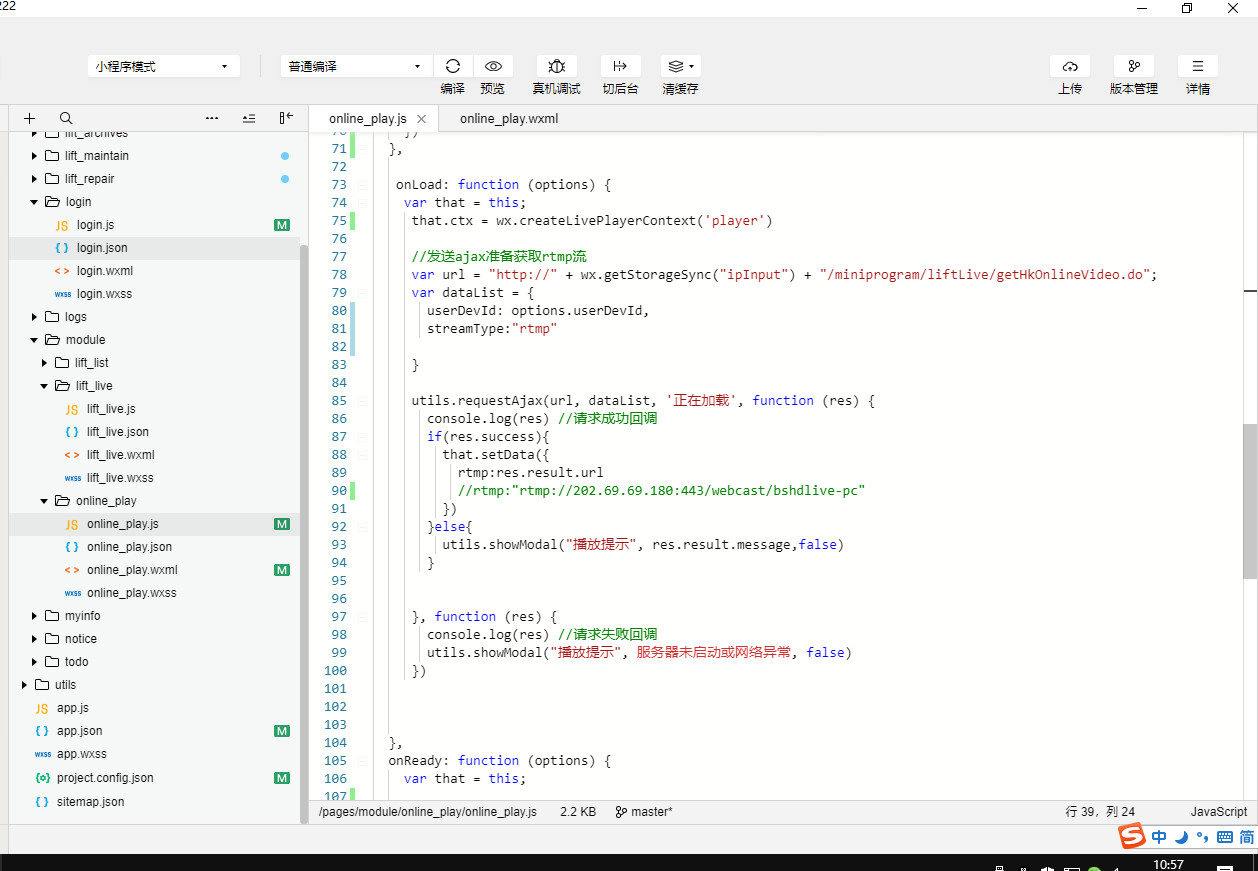Expand the lift_list folder
Screen dimensions: 1258x871
[44, 363]
